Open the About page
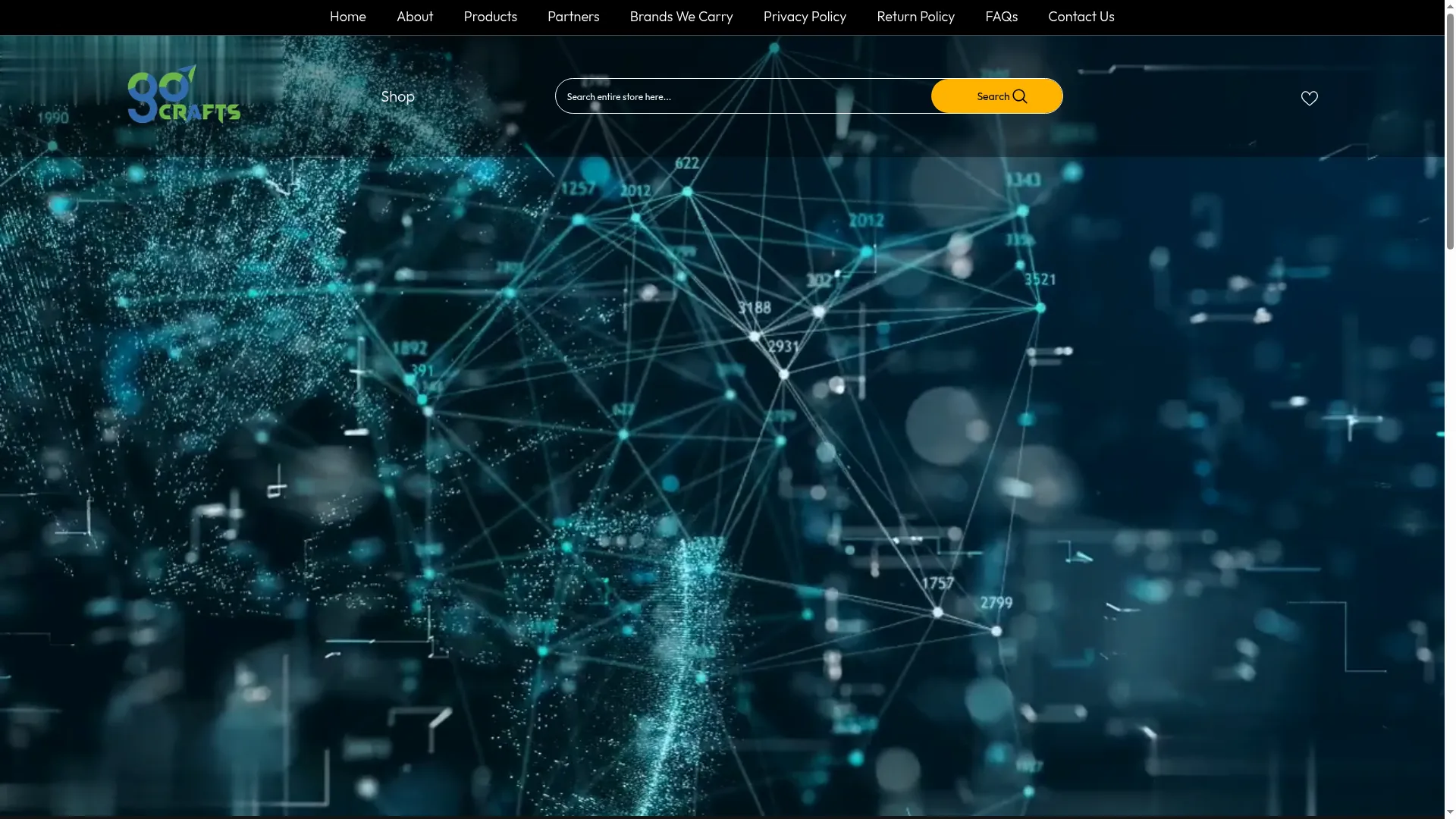 (x=415, y=17)
